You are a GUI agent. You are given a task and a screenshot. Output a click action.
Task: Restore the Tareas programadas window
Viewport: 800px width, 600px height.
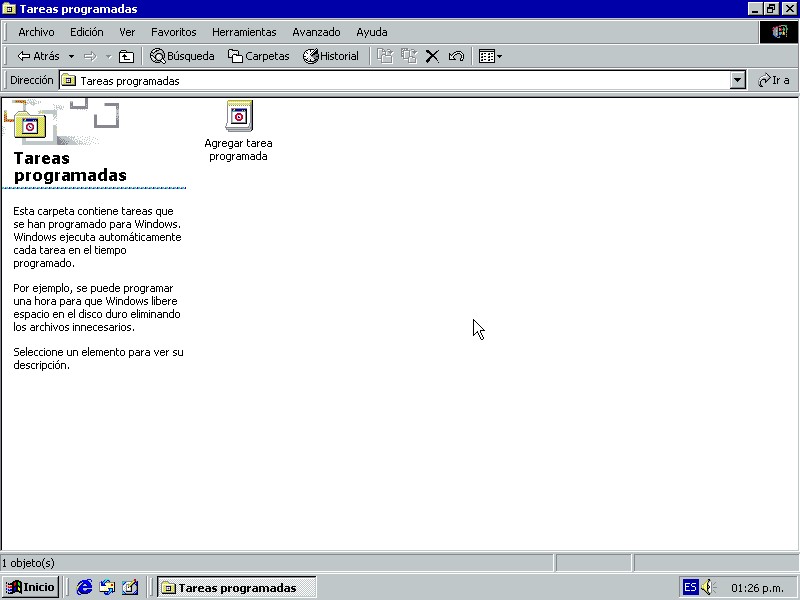[771, 9]
